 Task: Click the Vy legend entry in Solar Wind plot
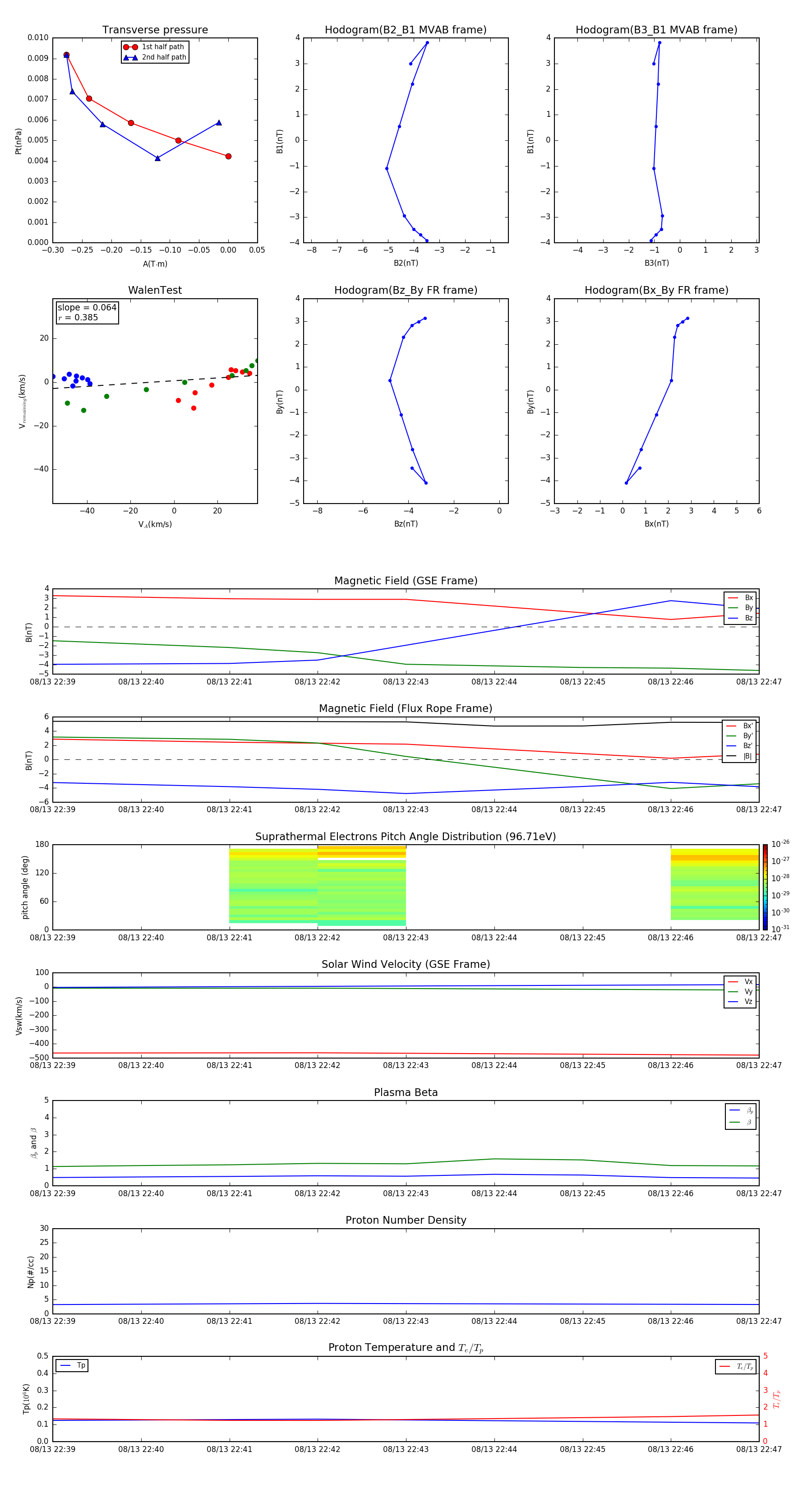(740, 991)
